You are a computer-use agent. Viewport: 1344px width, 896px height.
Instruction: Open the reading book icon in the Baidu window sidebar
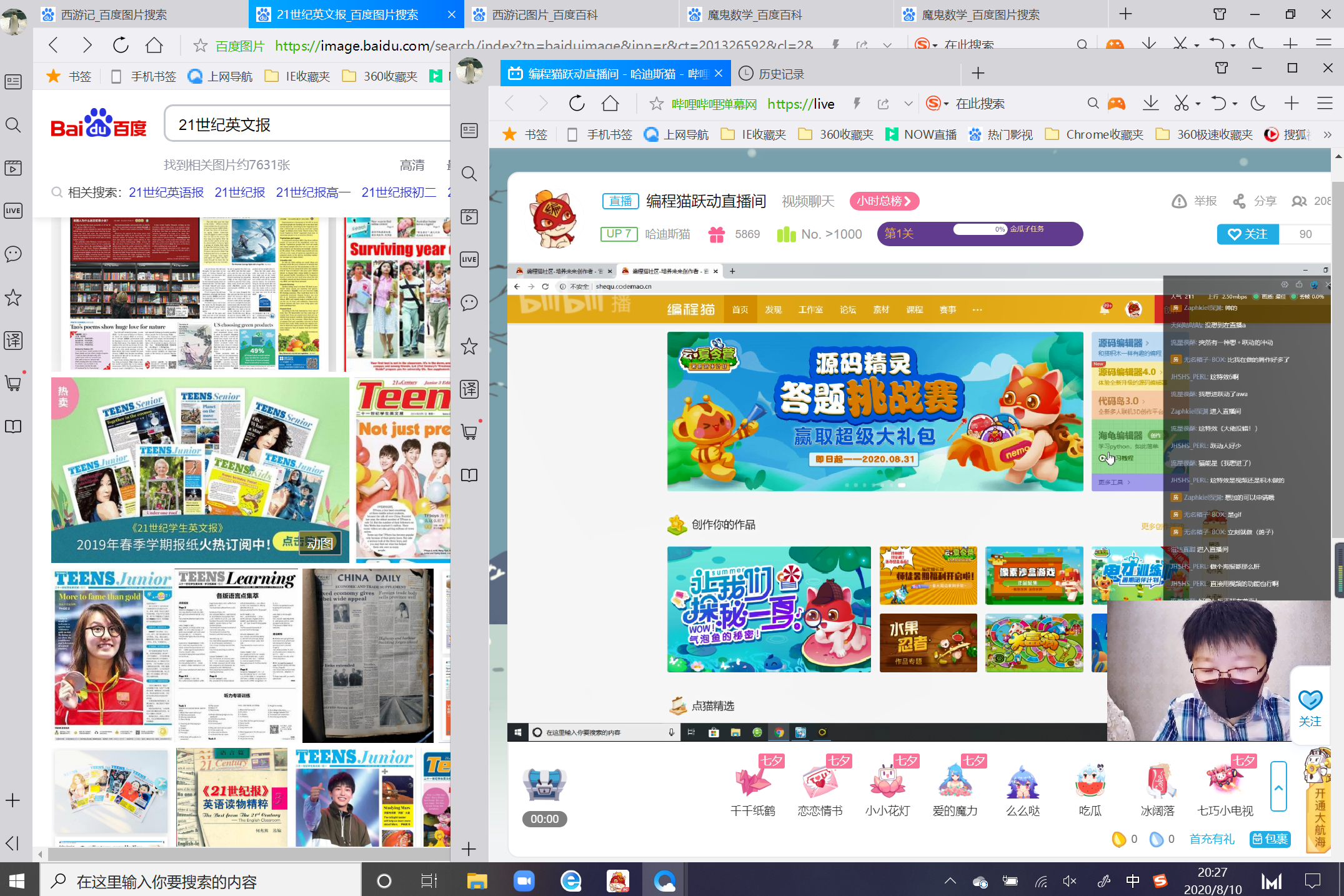pos(13,427)
